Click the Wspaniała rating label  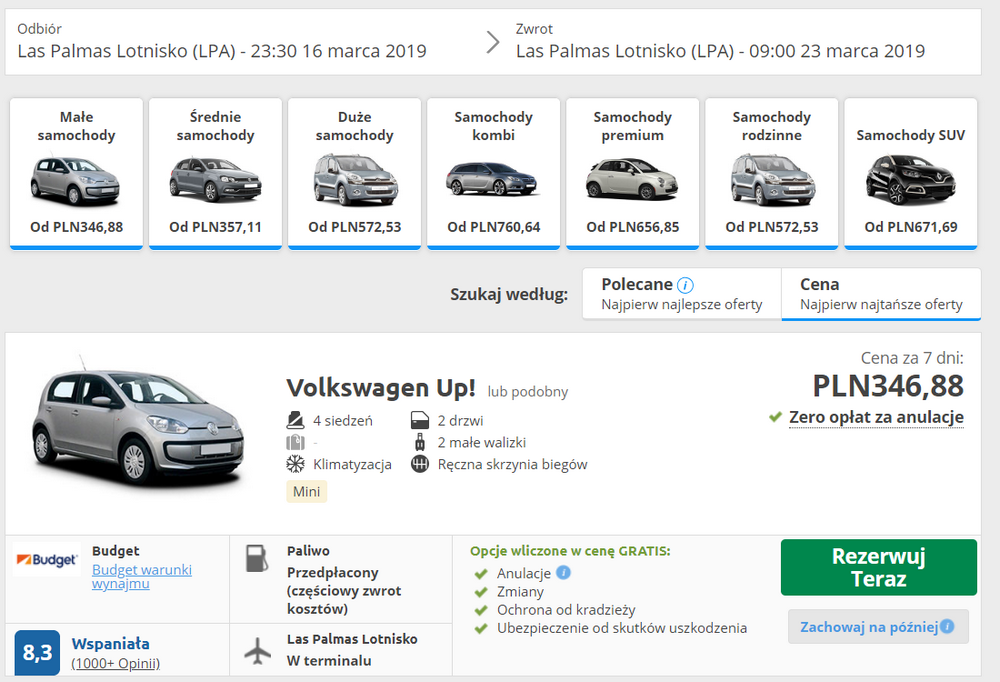click(110, 644)
